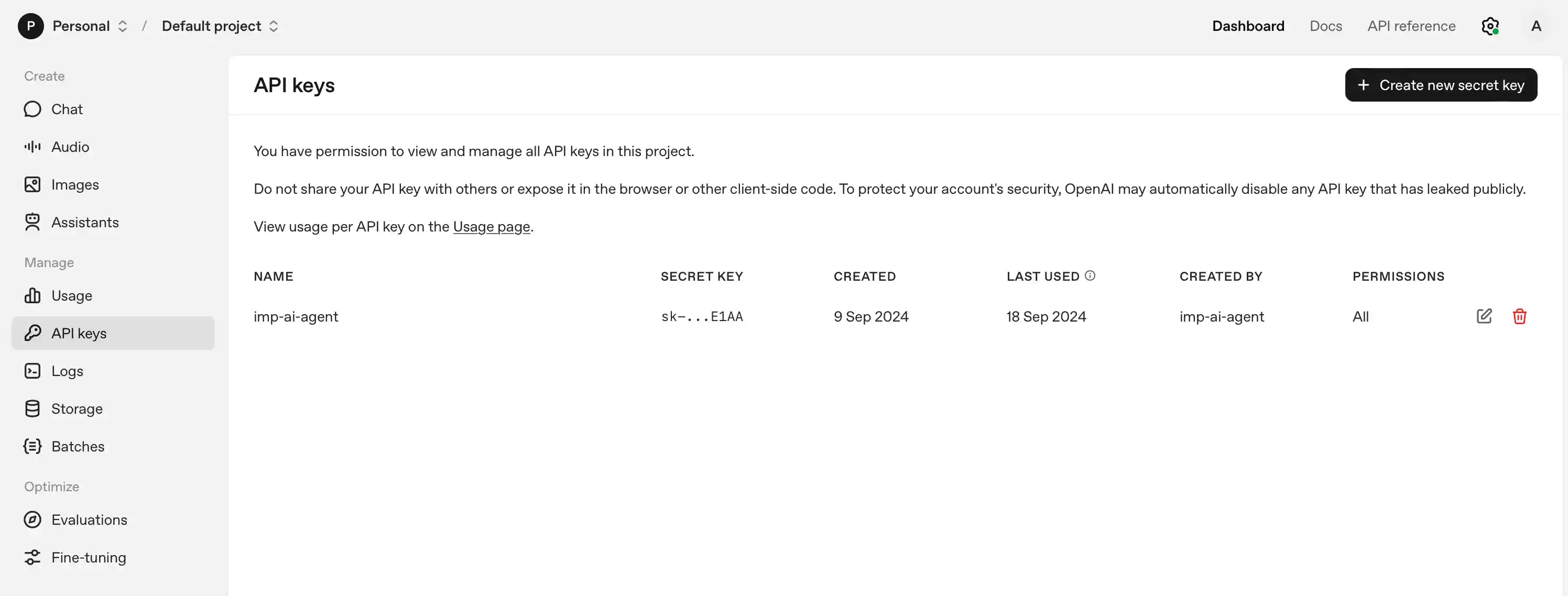Open the API reference page
This screenshot has width=1568, height=596.
coord(1411,26)
